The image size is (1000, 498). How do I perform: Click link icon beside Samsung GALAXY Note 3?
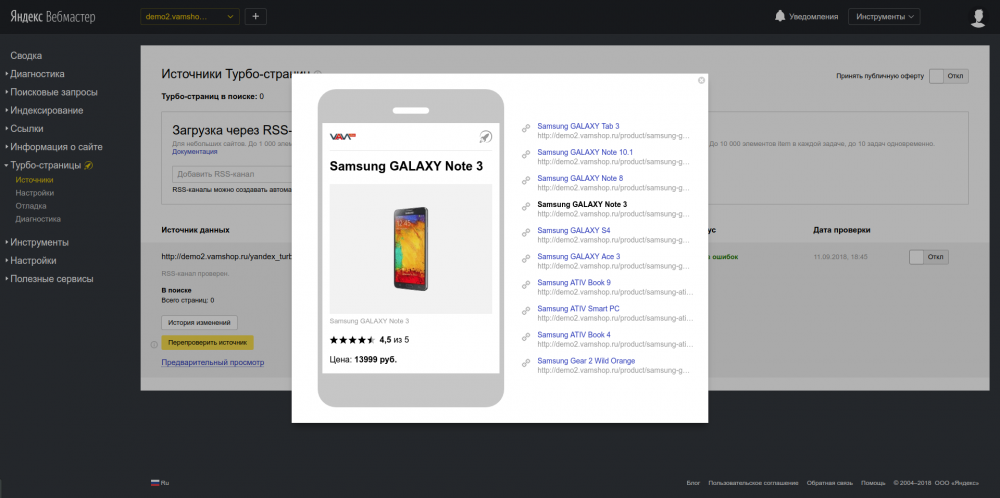coord(526,207)
